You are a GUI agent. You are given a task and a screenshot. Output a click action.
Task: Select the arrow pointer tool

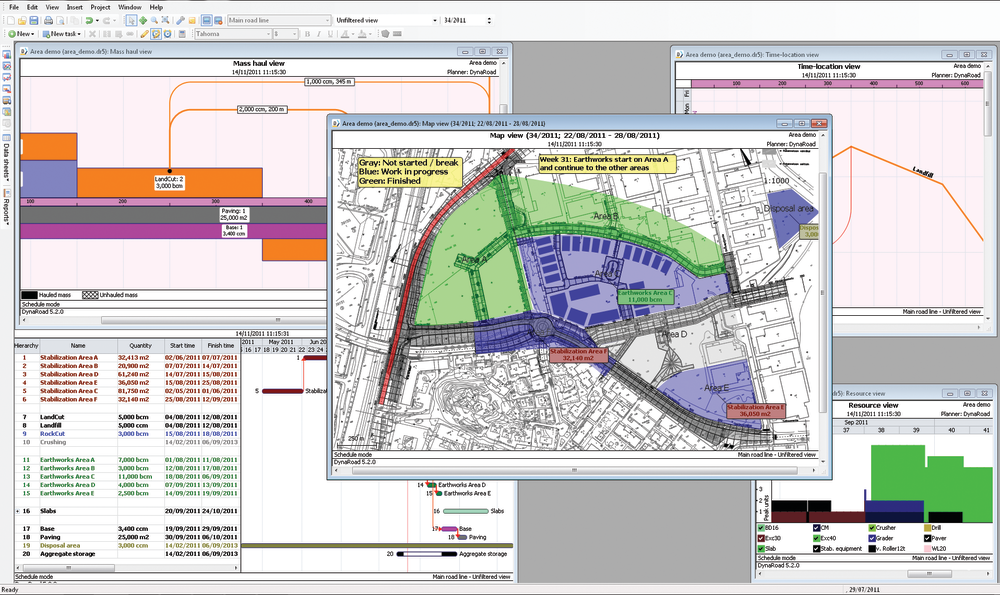[131, 20]
